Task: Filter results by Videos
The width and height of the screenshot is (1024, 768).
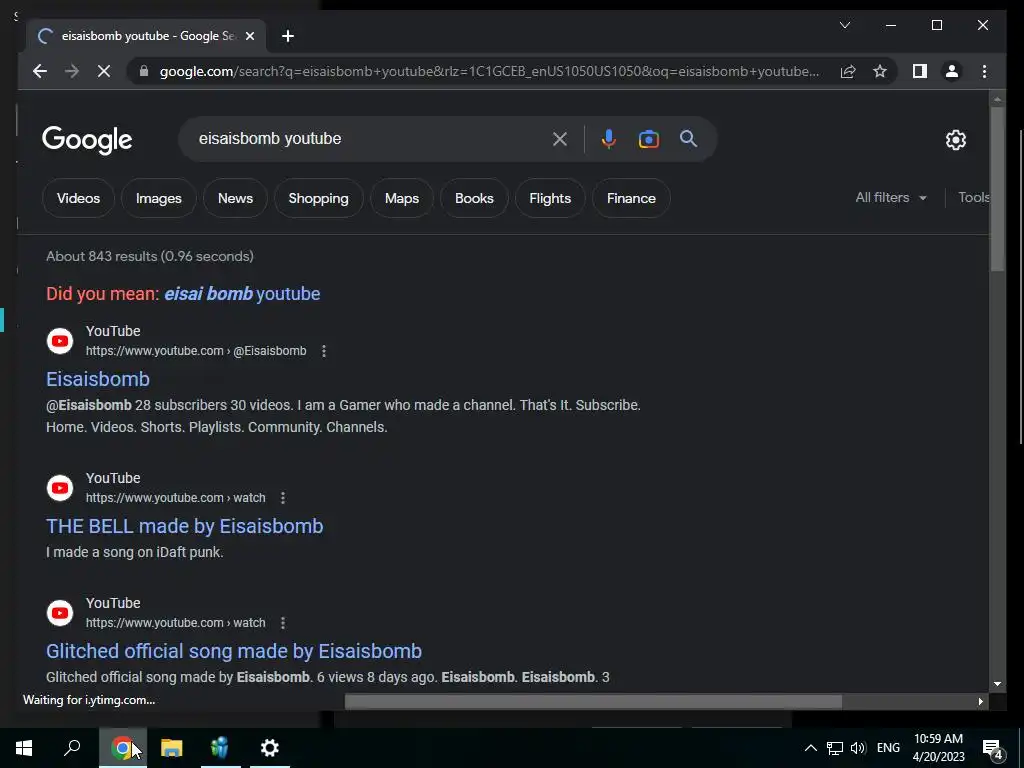Action: click(78, 198)
